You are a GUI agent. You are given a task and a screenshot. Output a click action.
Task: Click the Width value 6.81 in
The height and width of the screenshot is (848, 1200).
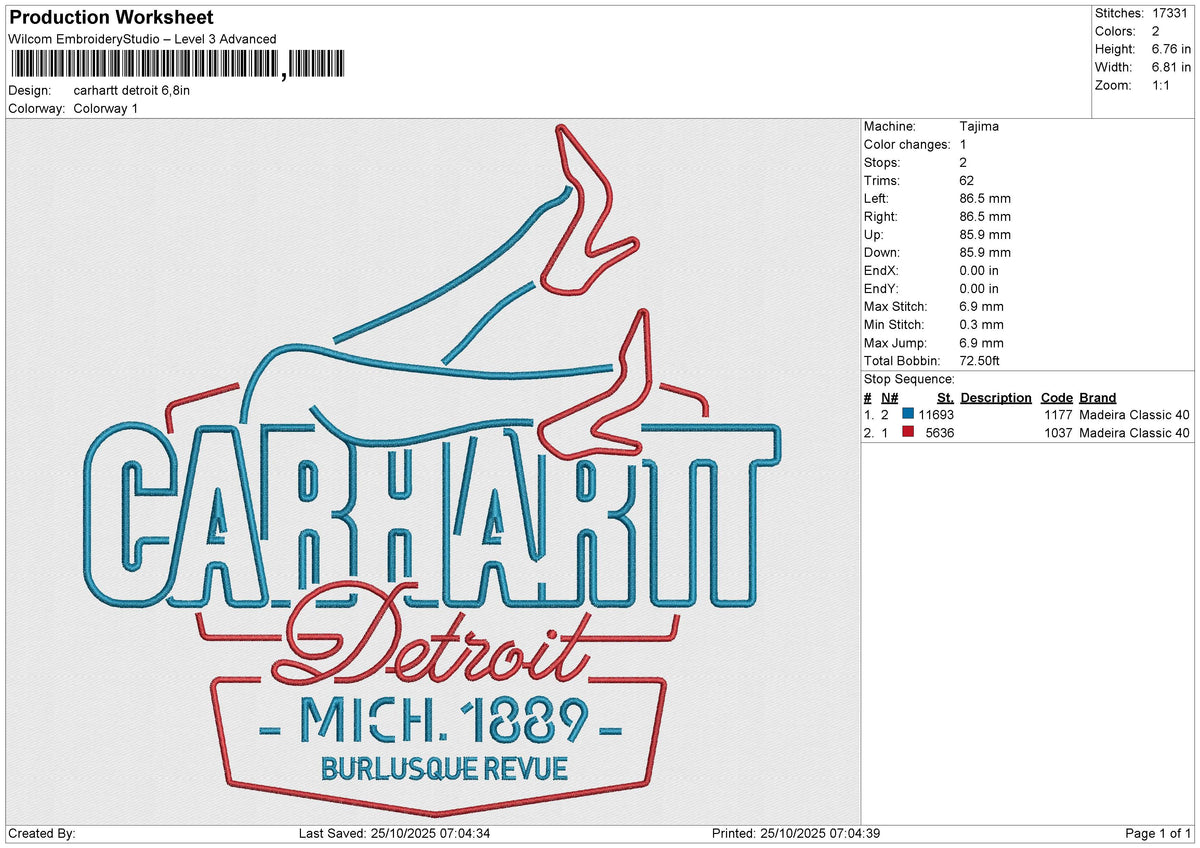coord(1171,67)
